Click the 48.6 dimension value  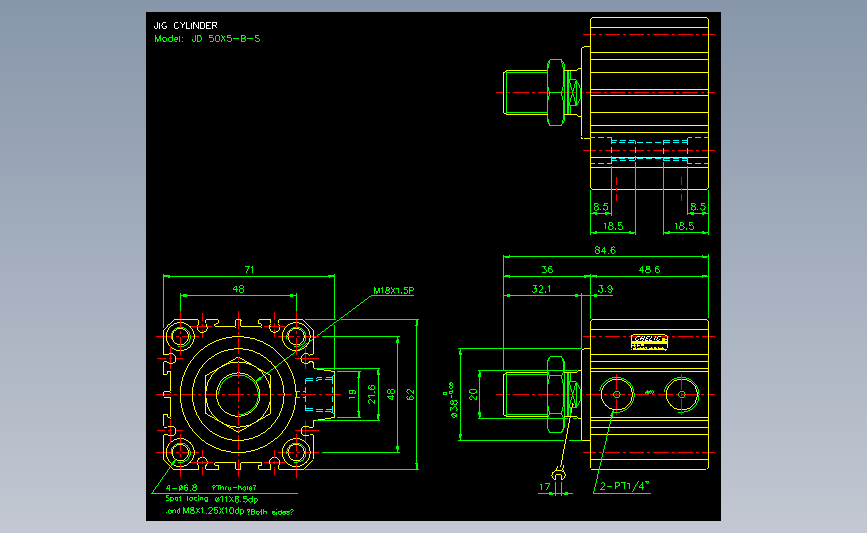click(649, 269)
